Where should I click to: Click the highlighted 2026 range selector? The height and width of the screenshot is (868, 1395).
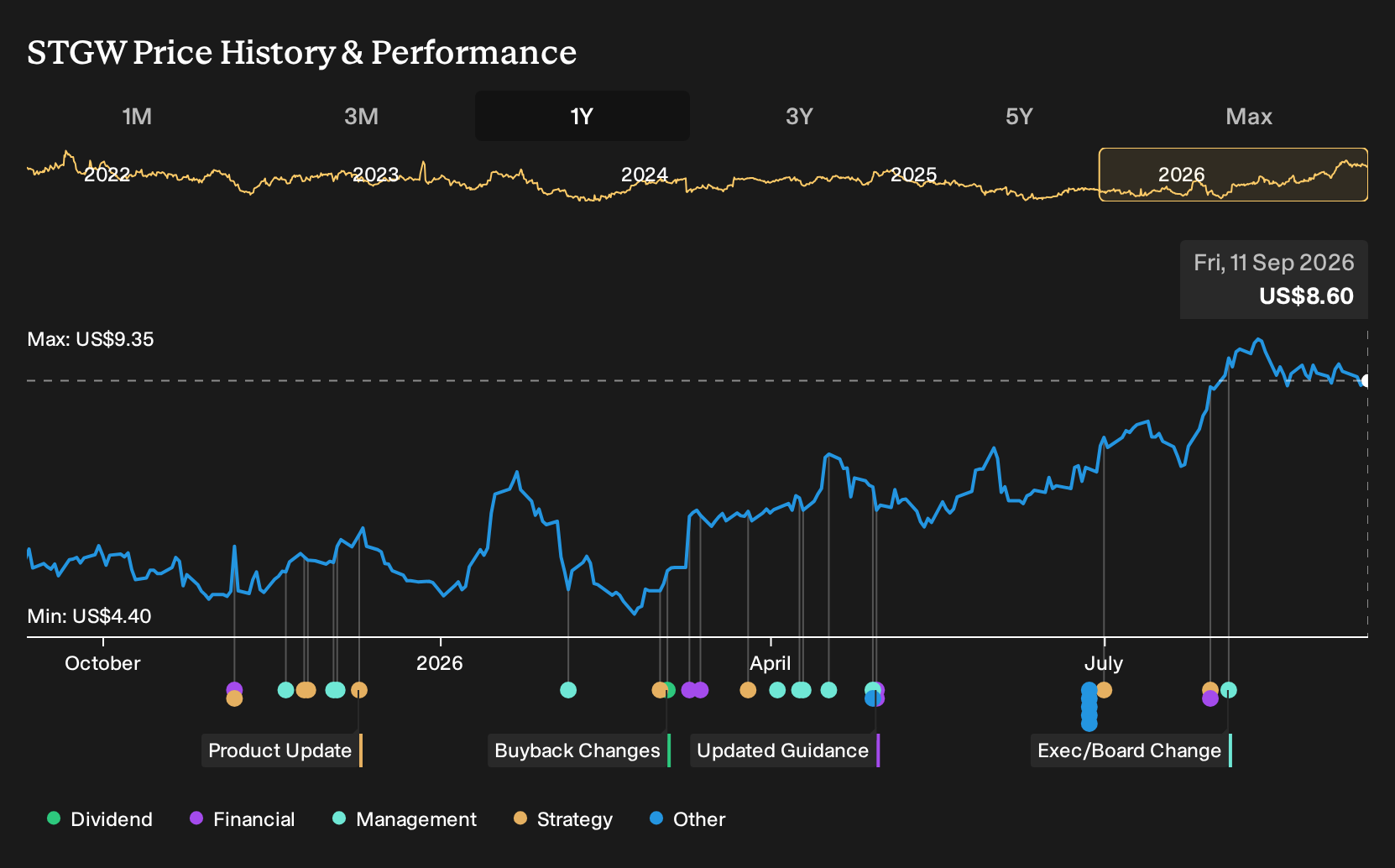(x=1233, y=175)
